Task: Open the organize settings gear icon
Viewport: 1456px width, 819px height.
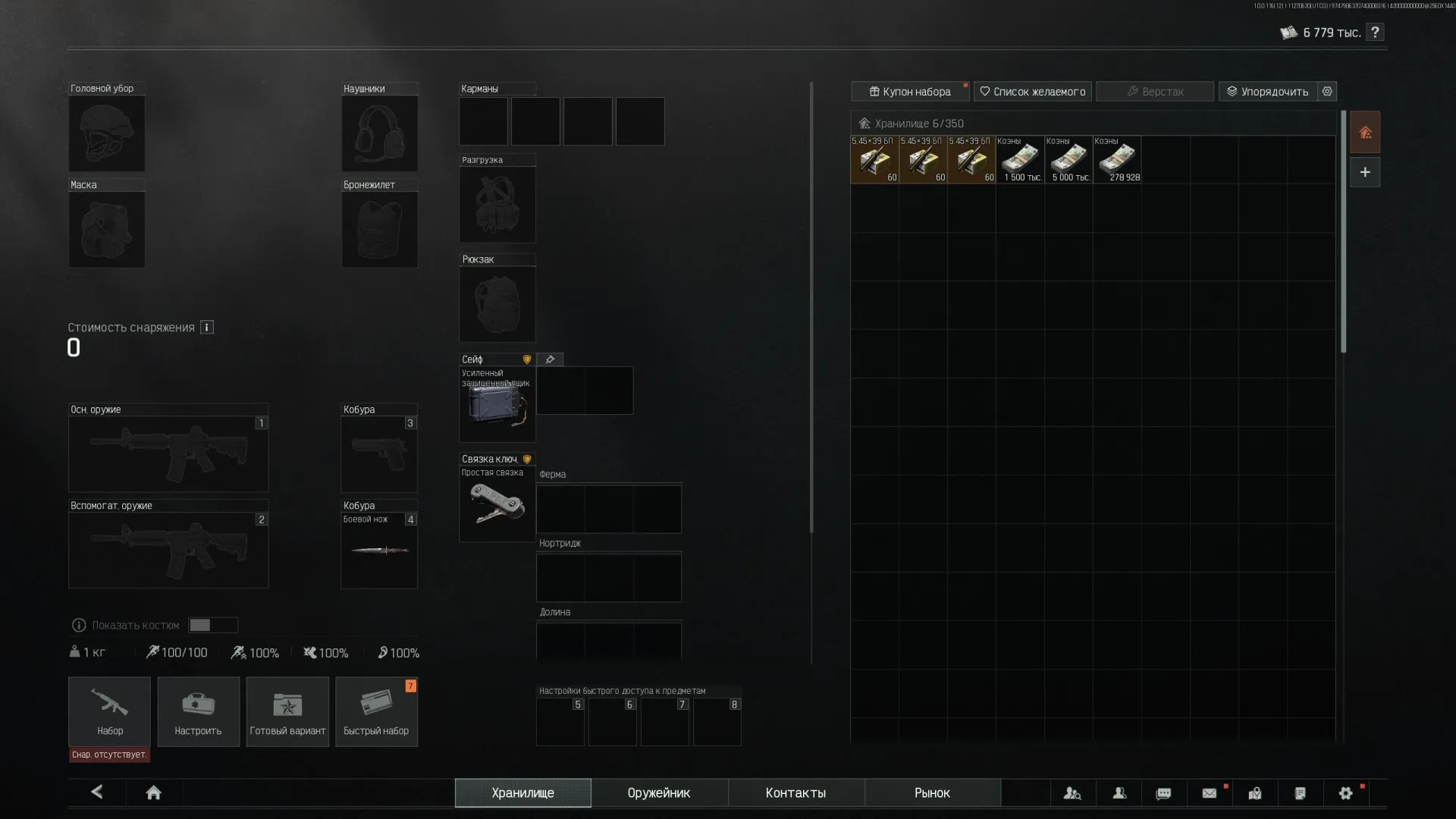Action: (x=1327, y=91)
